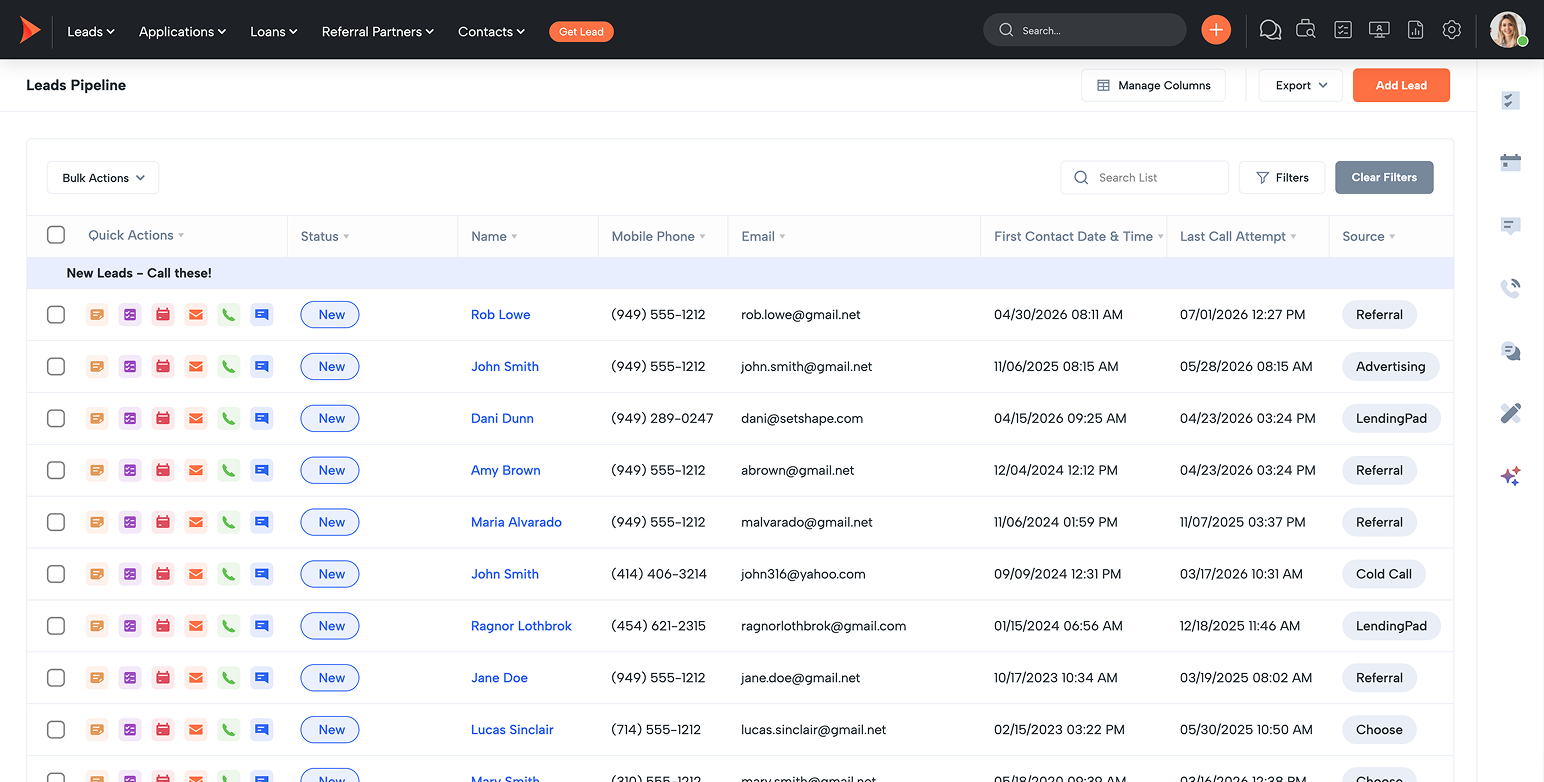The height and width of the screenshot is (782, 1544).
Task: Open the Filters button
Action: click(1282, 178)
